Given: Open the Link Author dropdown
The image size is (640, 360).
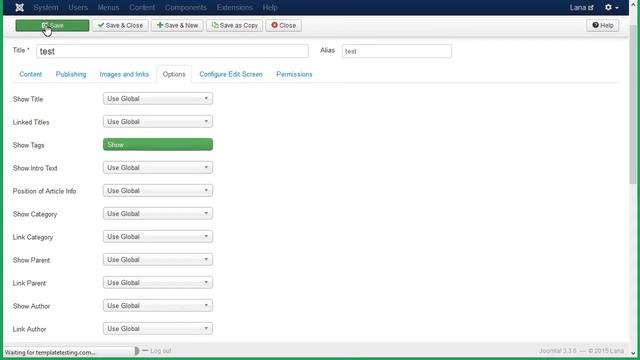Looking at the screenshot, I should click(158, 329).
